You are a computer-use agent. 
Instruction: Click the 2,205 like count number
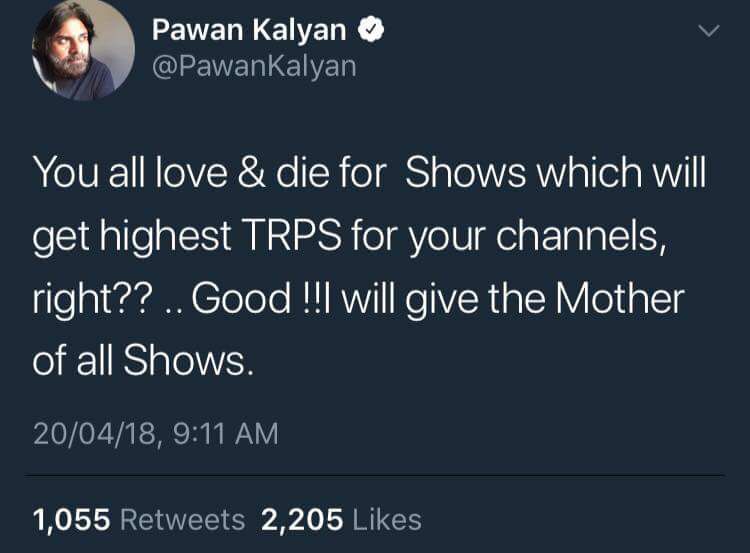302,519
